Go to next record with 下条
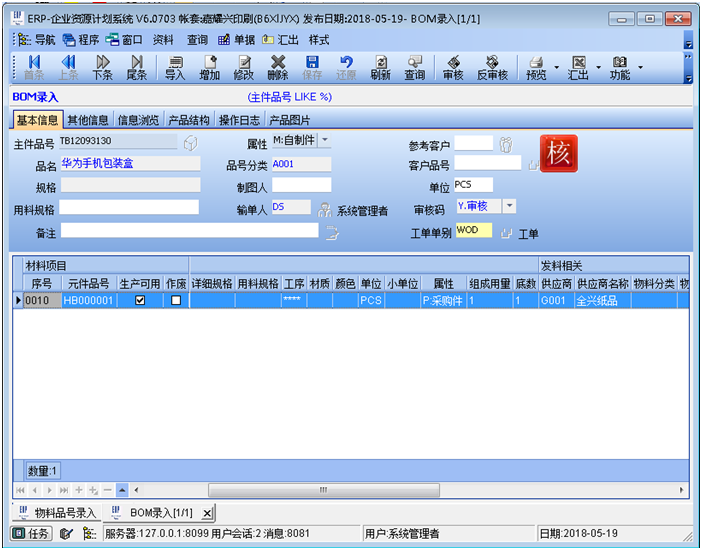This screenshot has height=550, width=702. tap(102, 67)
